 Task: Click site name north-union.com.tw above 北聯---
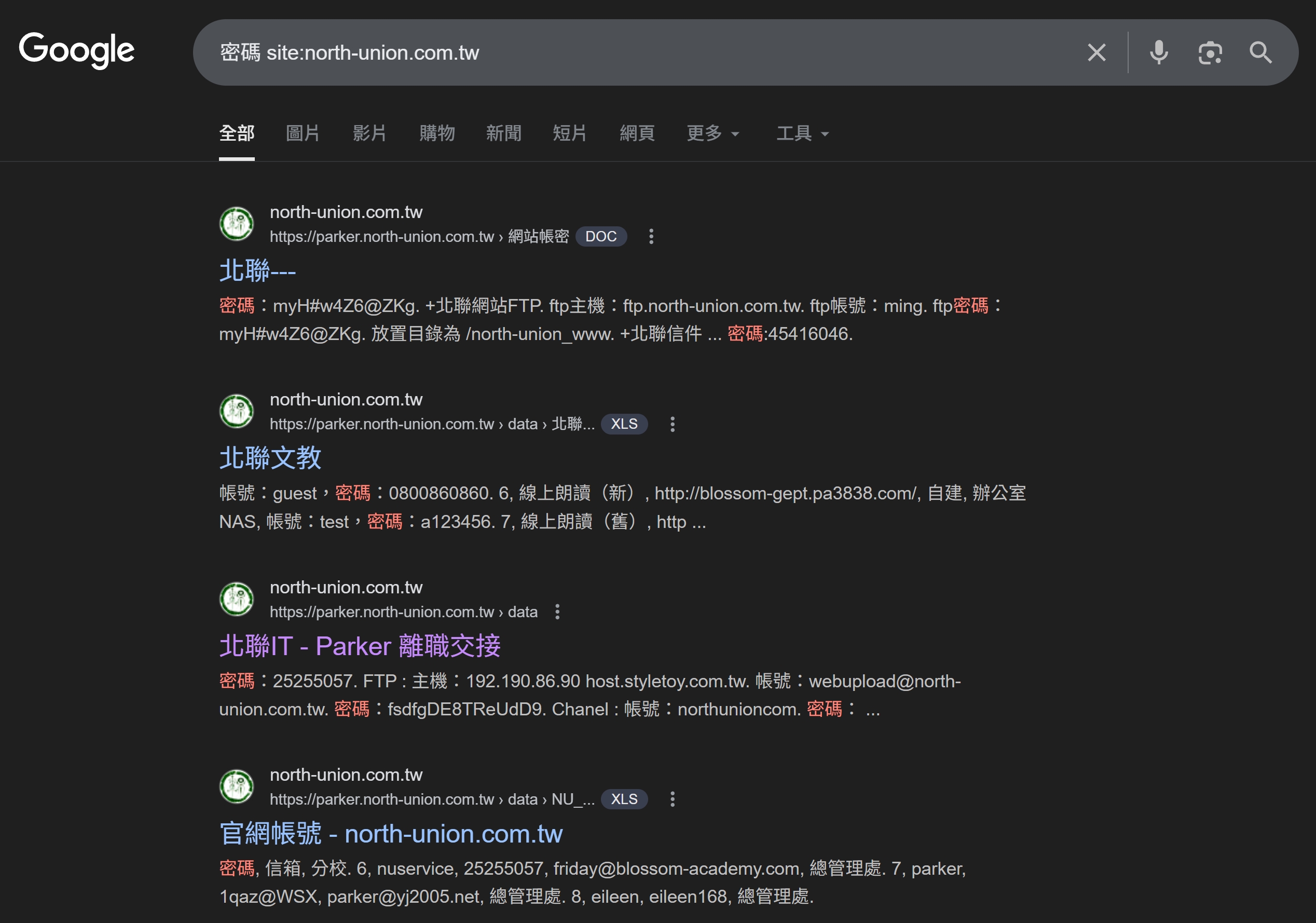click(x=346, y=212)
